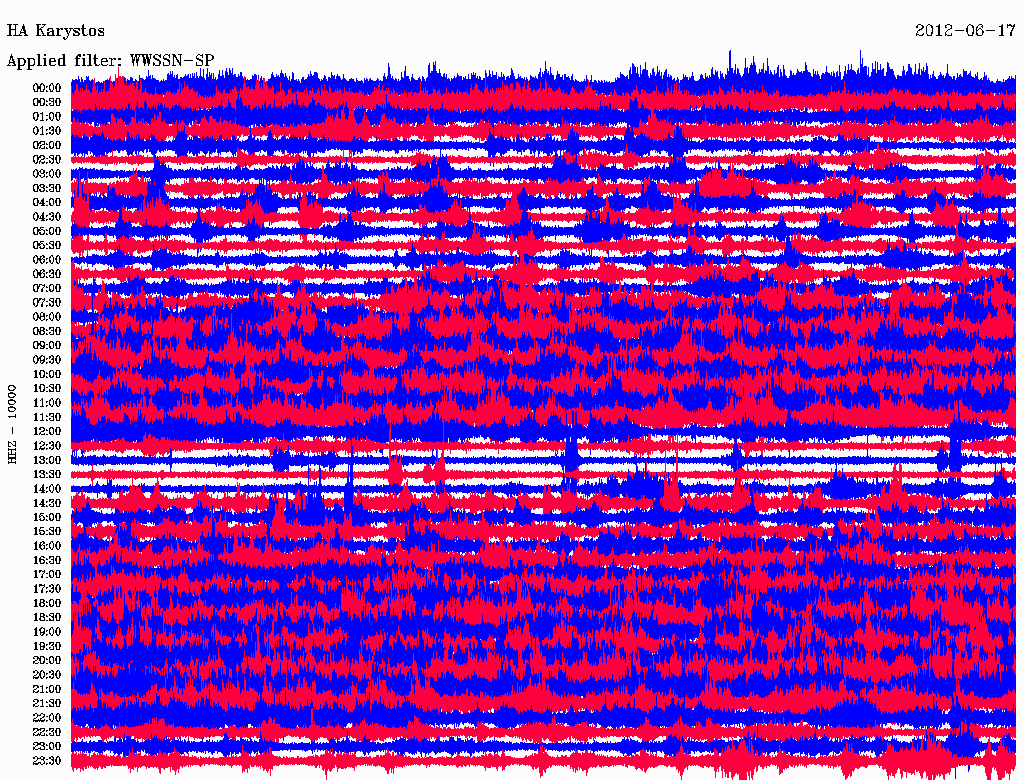Select the 06:30 time label
Image resolution: width=1024 pixels, height=780 pixels.
coord(47,274)
